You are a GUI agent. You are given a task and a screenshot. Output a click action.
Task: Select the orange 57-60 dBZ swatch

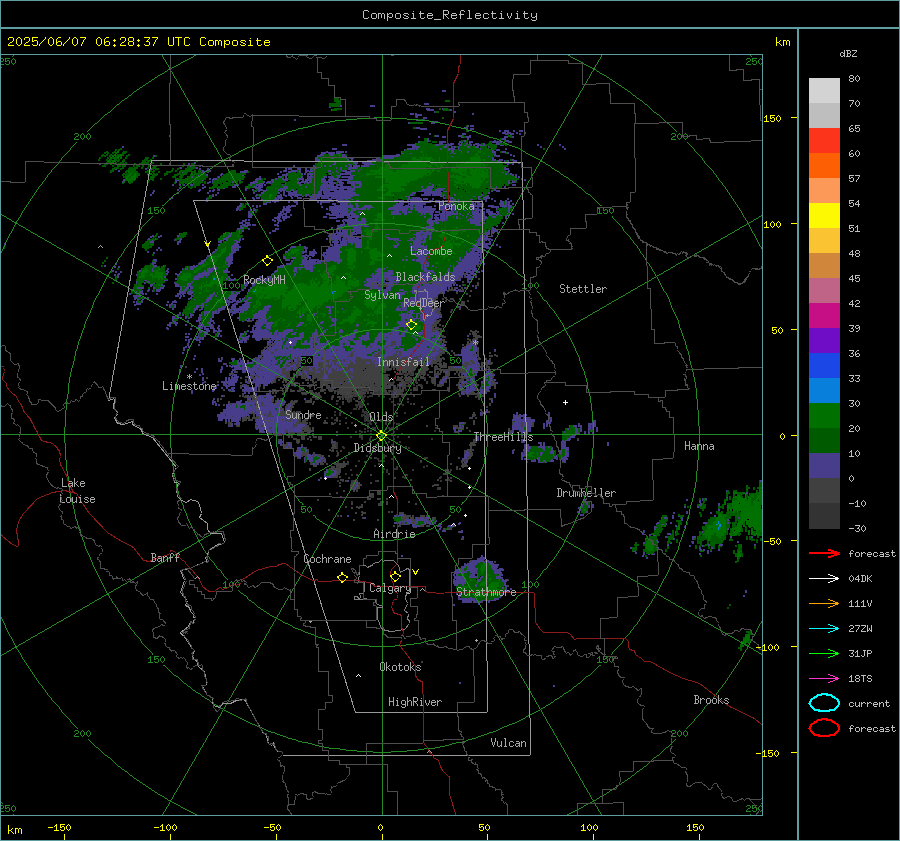point(824,165)
